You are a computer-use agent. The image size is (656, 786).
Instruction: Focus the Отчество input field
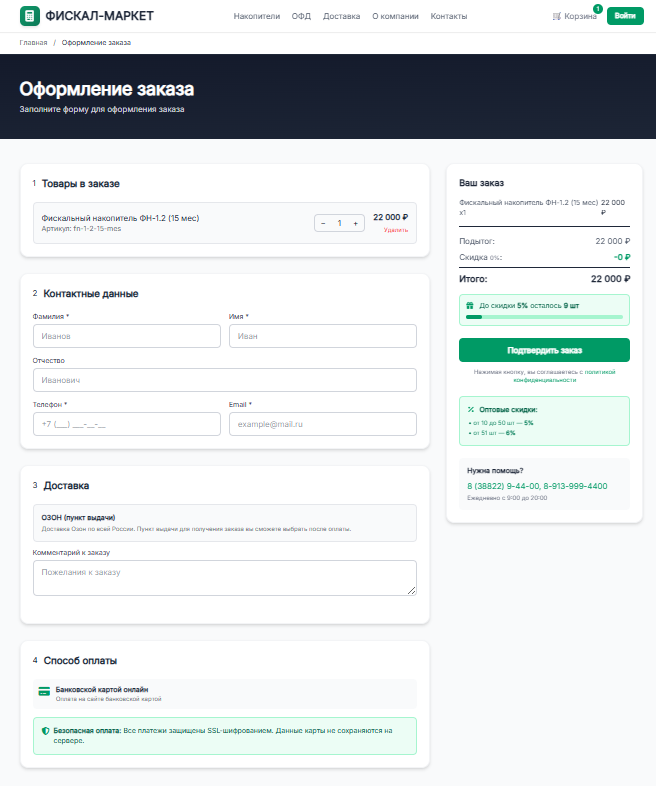tap(225, 380)
